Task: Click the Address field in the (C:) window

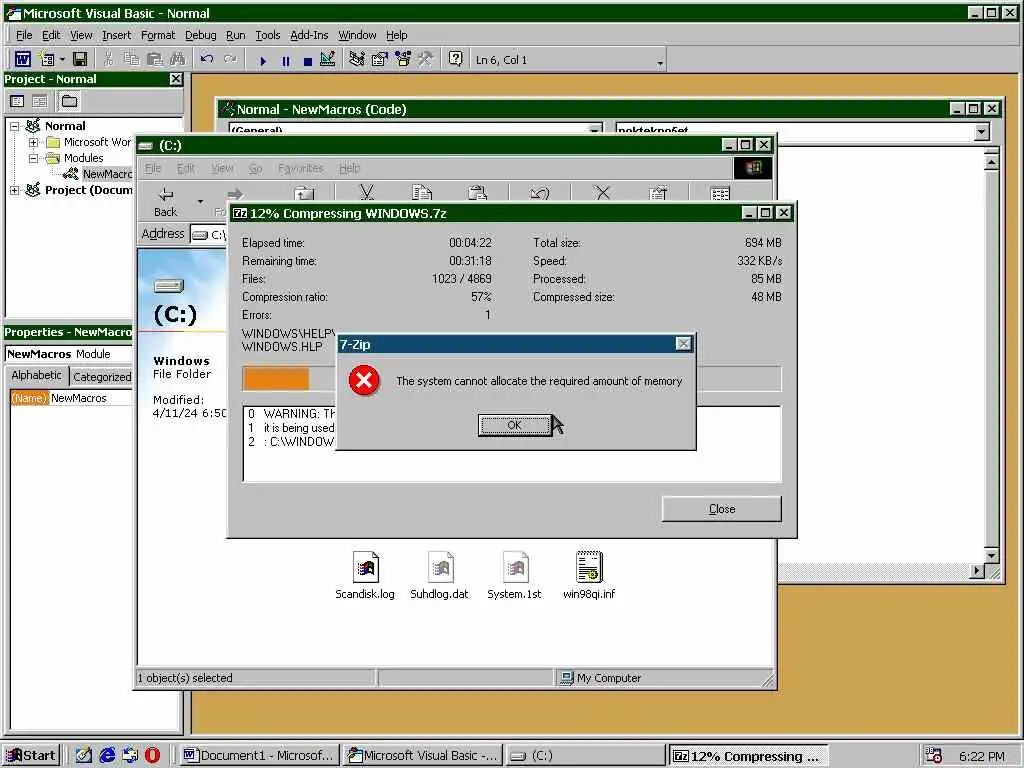Action: pos(208,234)
